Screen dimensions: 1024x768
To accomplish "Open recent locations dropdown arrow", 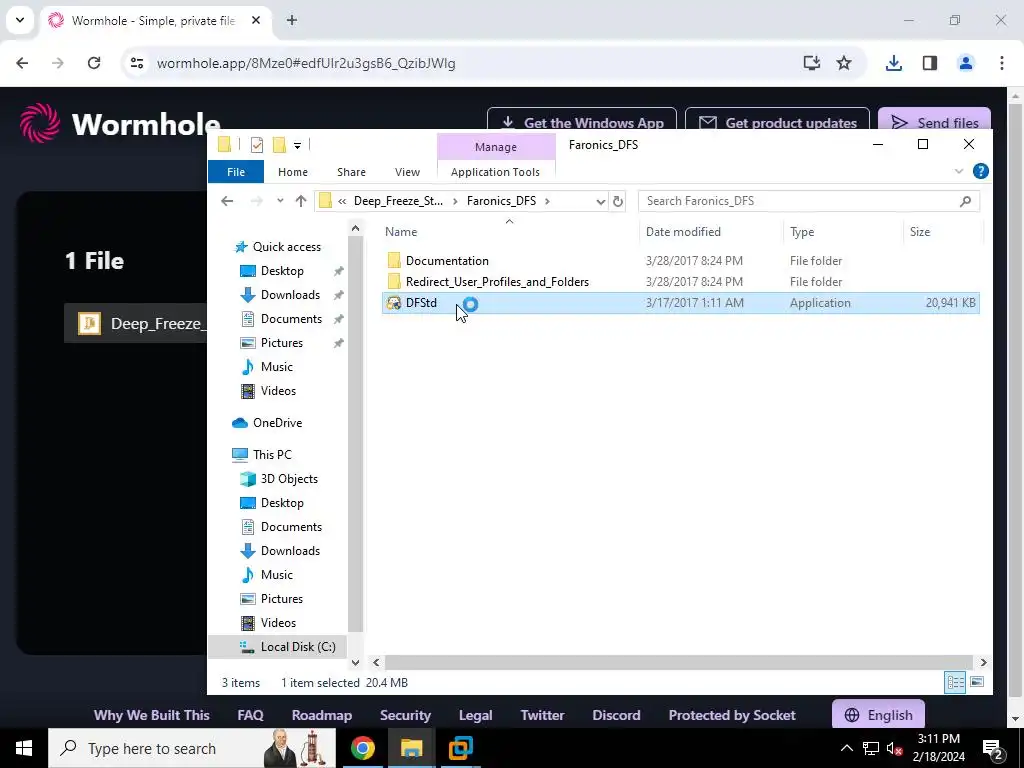I will pyautogui.click(x=280, y=201).
